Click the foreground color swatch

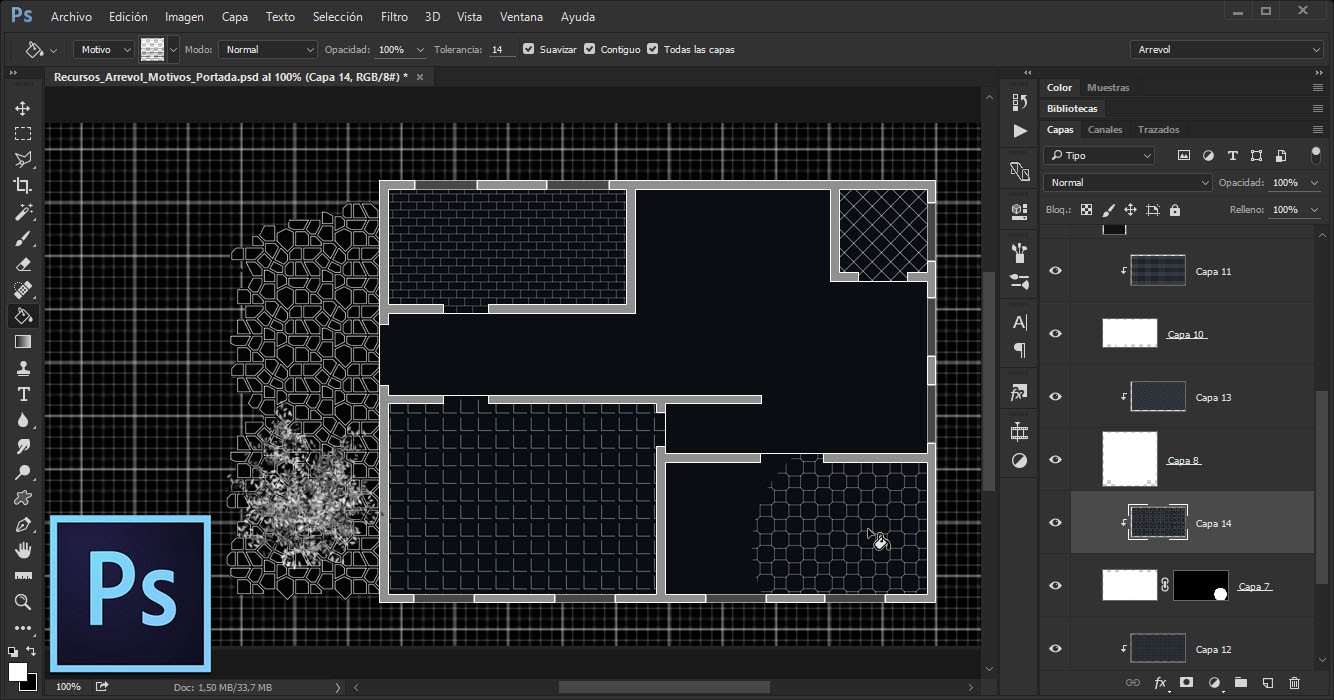(18, 671)
